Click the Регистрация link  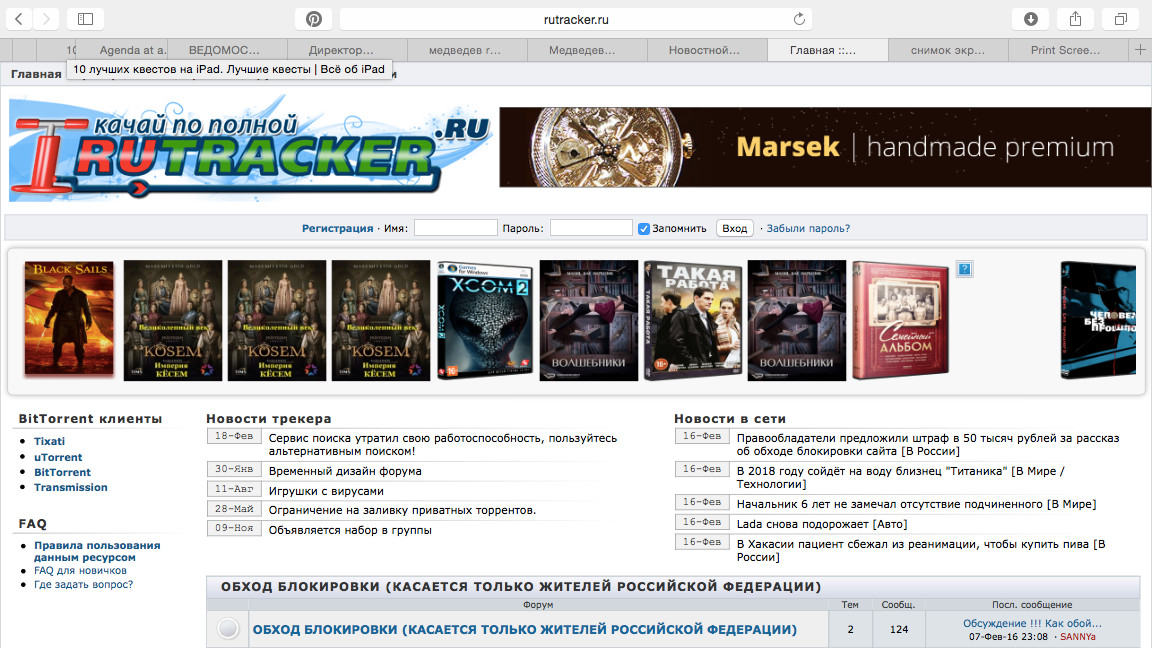click(x=337, y=228)
